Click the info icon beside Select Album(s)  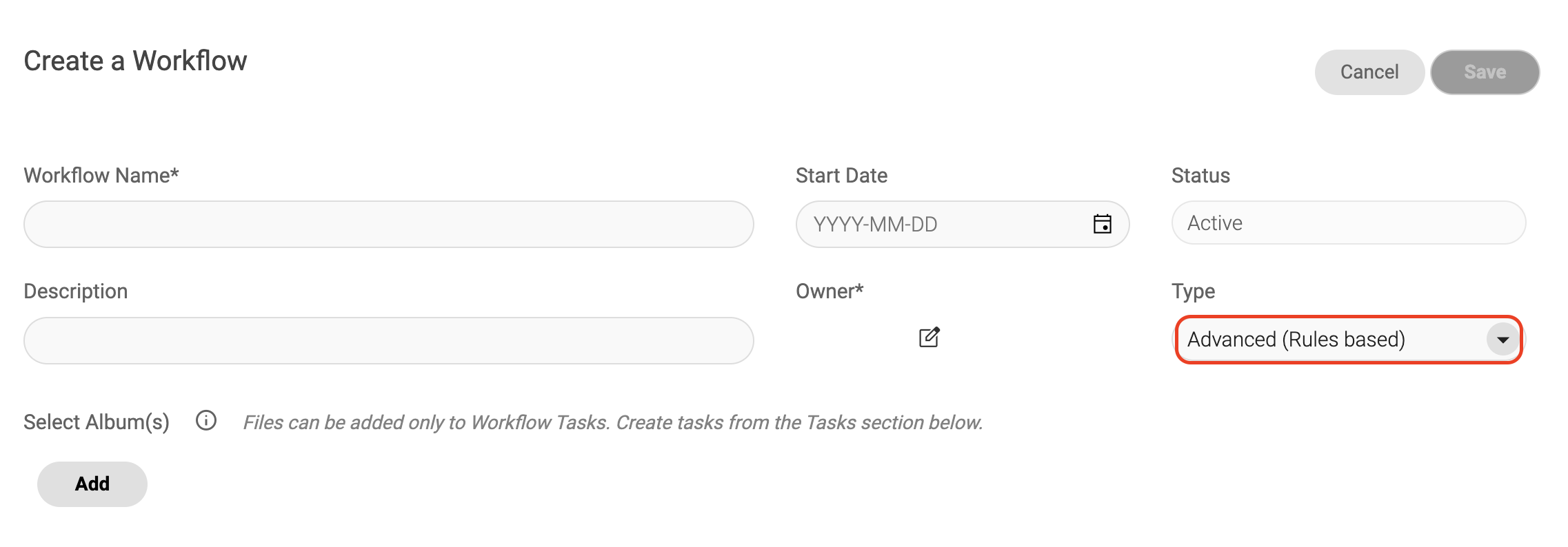click(206, 421)
